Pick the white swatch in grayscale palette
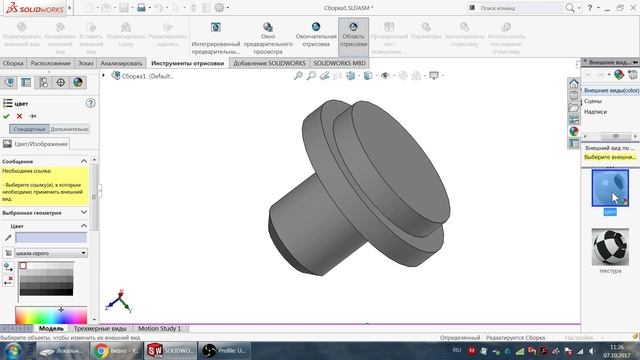 [x=23, y=266]
